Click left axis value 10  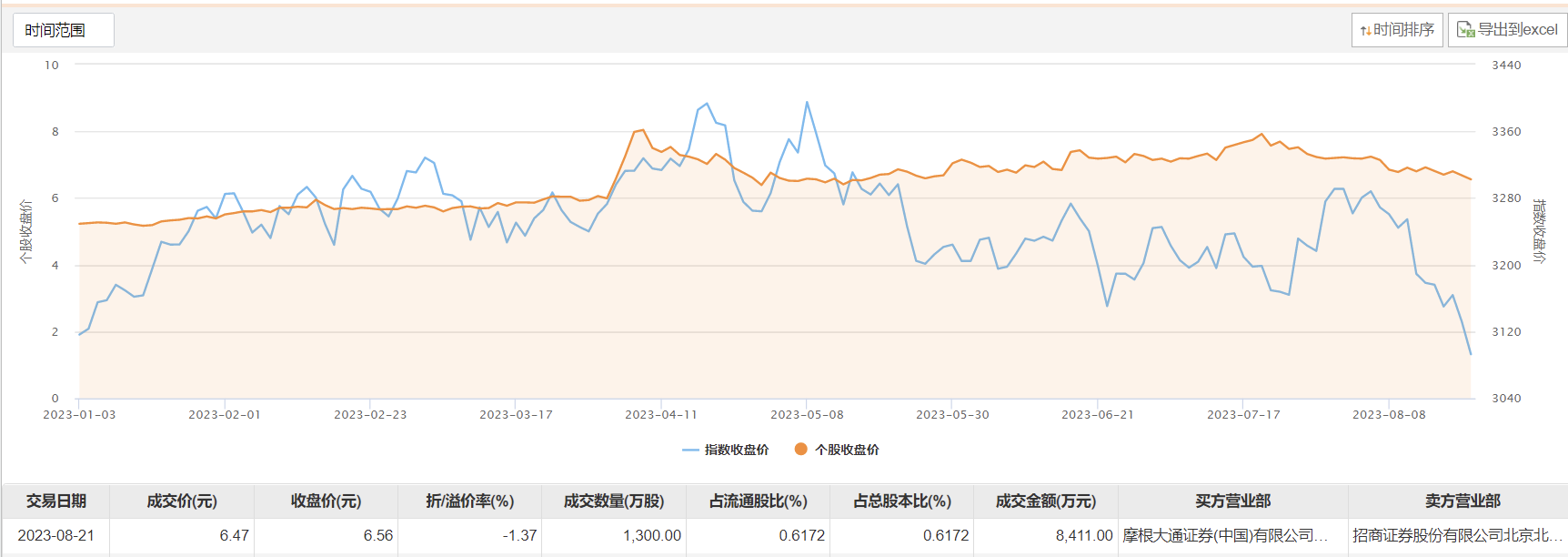[52, 66]
